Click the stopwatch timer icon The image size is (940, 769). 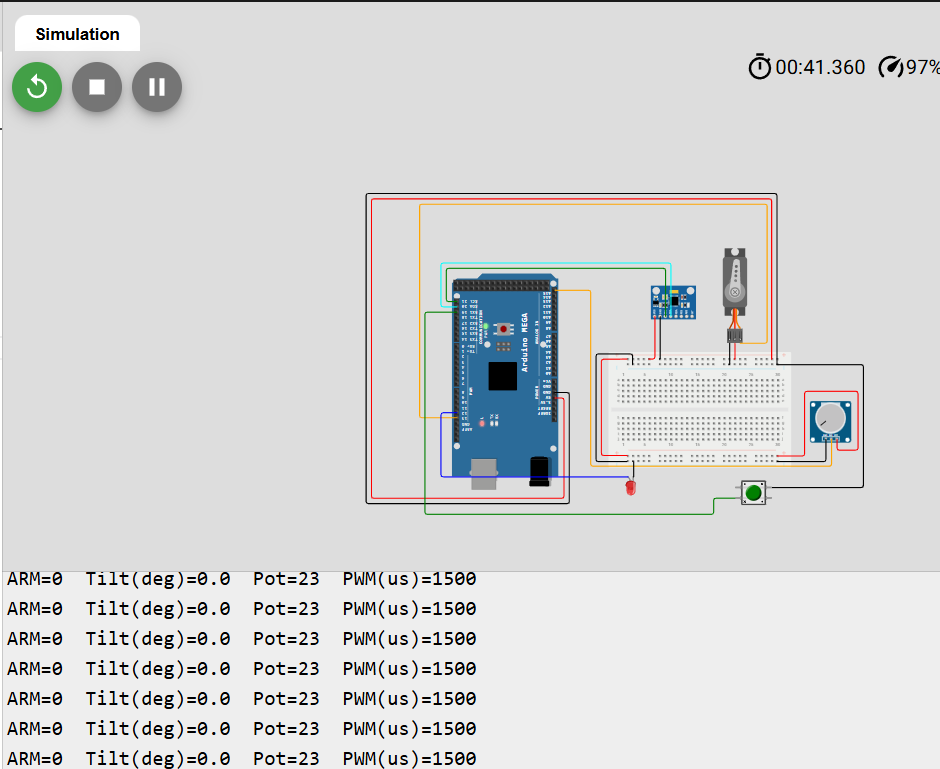pyautogui.click(x=760, y=67)
